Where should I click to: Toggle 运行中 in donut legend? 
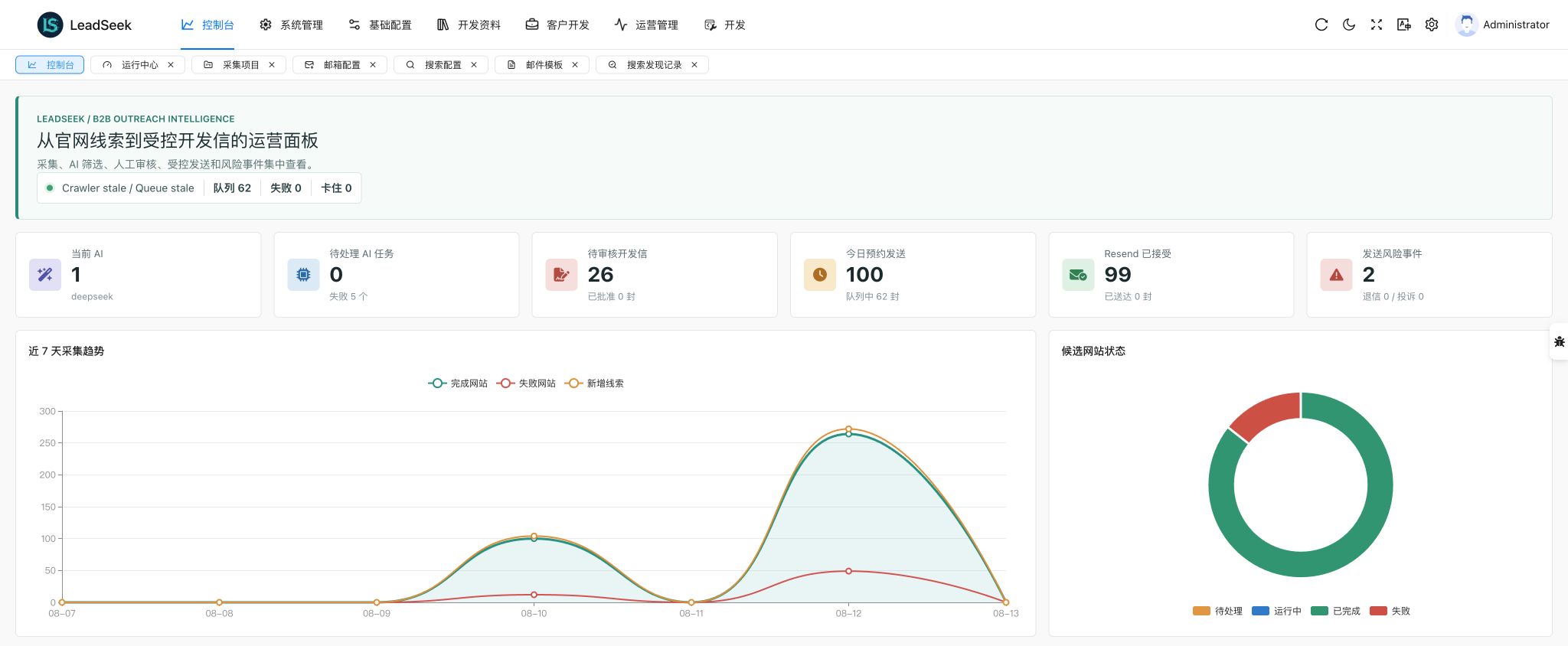click(x=1276, y=611)
